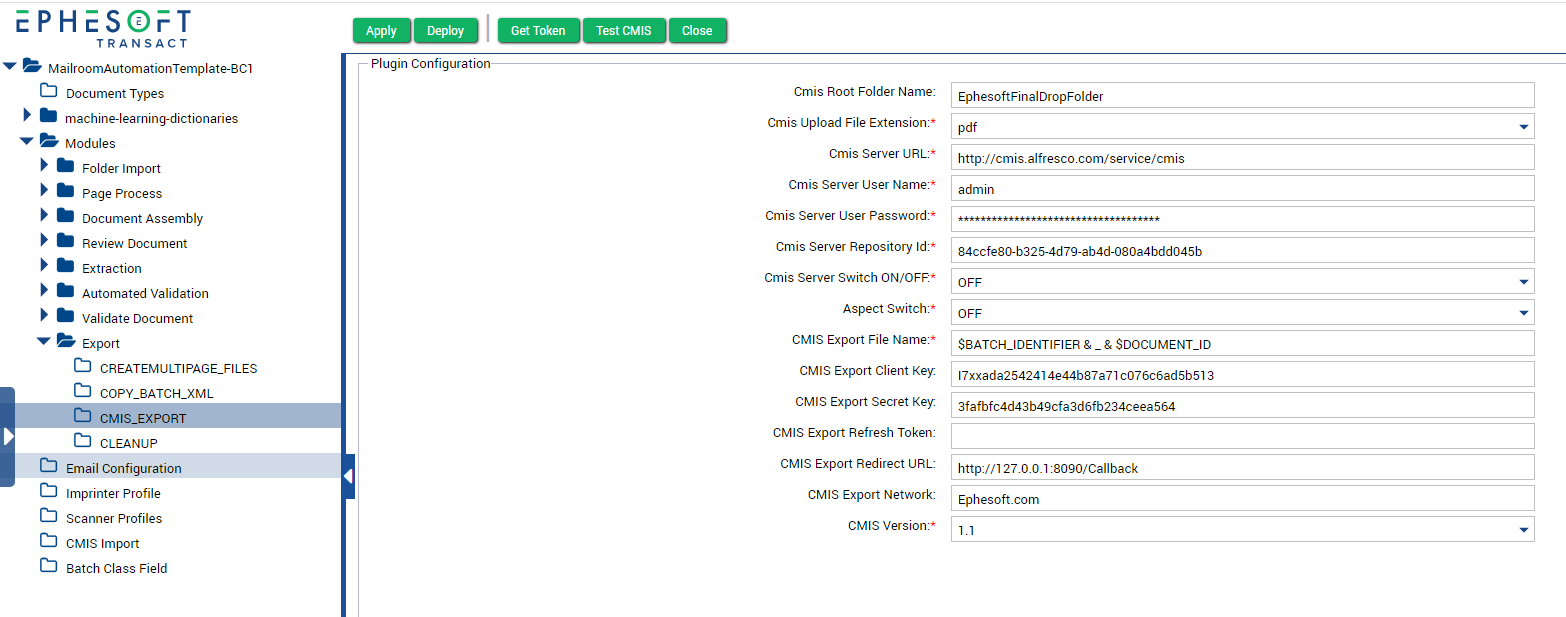This screenshot has width=1566, height=617.
Task: Open the Batch Class Field item
Action: (117, 568)
